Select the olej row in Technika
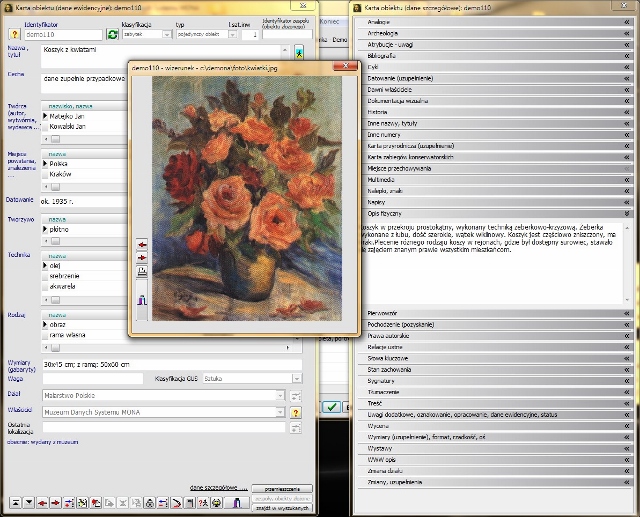The height and width of the screenshot is (517, 640). coord(85,266)
